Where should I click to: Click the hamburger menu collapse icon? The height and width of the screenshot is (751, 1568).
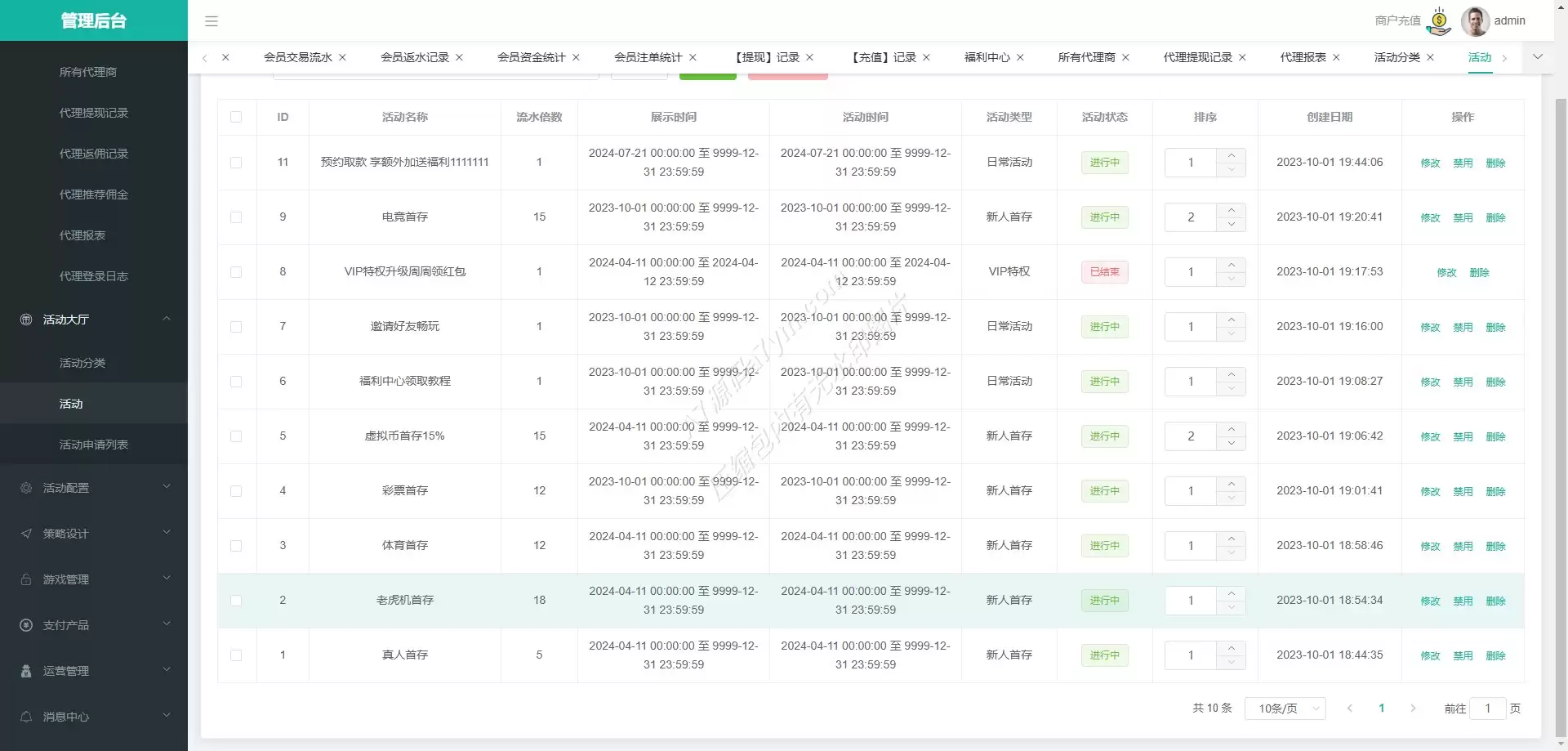[212, 21]
